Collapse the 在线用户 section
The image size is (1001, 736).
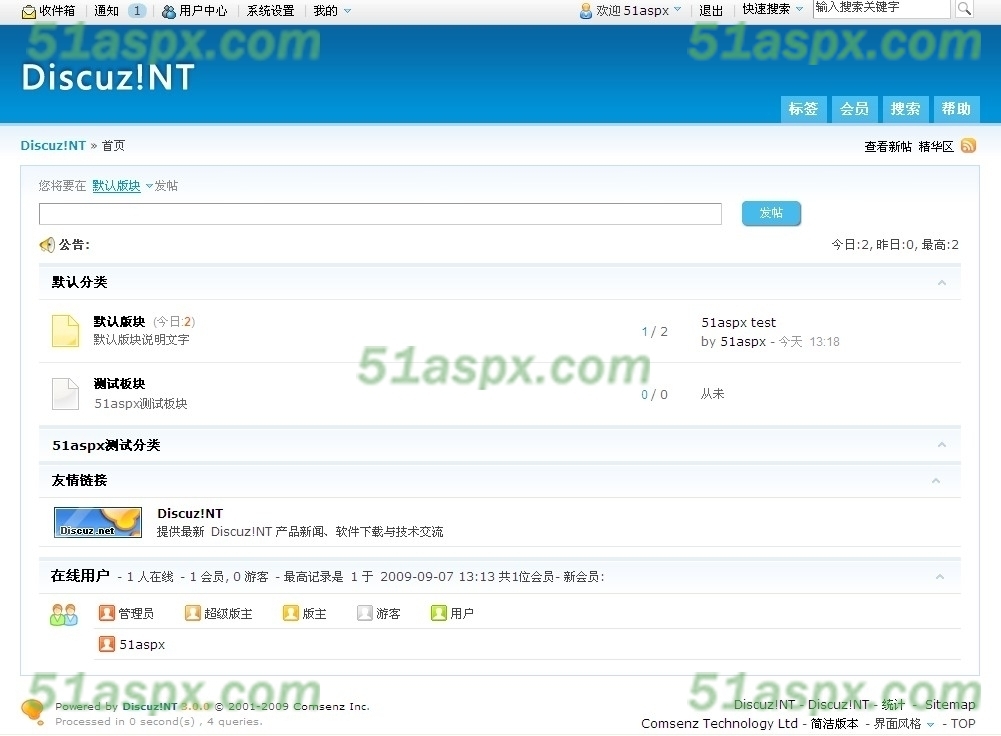(940, 576)
